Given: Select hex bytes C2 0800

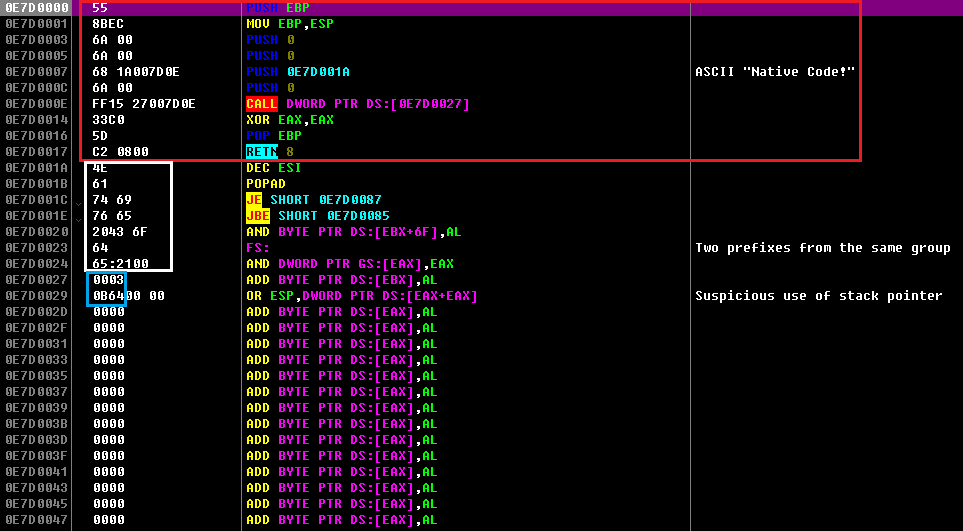Looking at the screenshot, I should click(120, 152).
